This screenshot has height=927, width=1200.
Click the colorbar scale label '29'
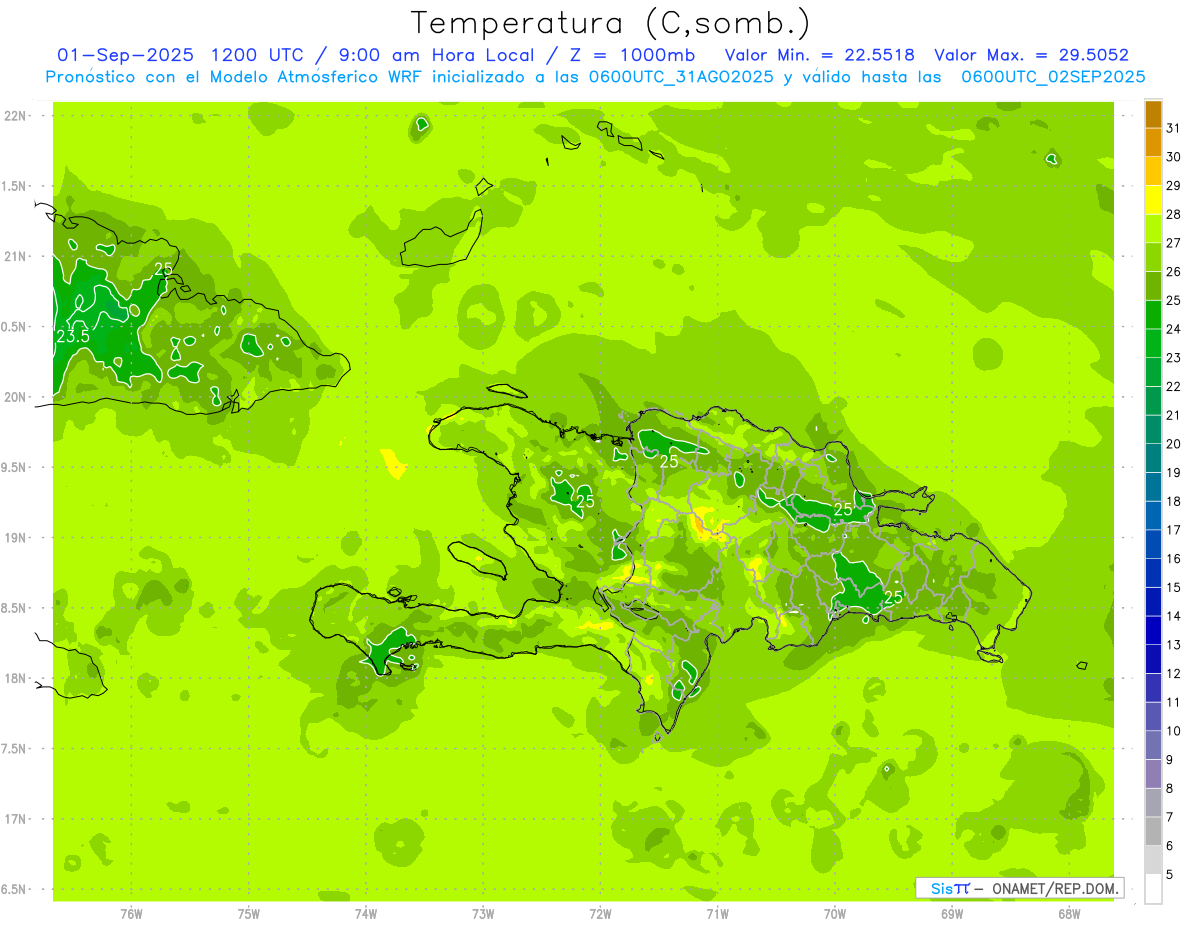point(1173,185)
